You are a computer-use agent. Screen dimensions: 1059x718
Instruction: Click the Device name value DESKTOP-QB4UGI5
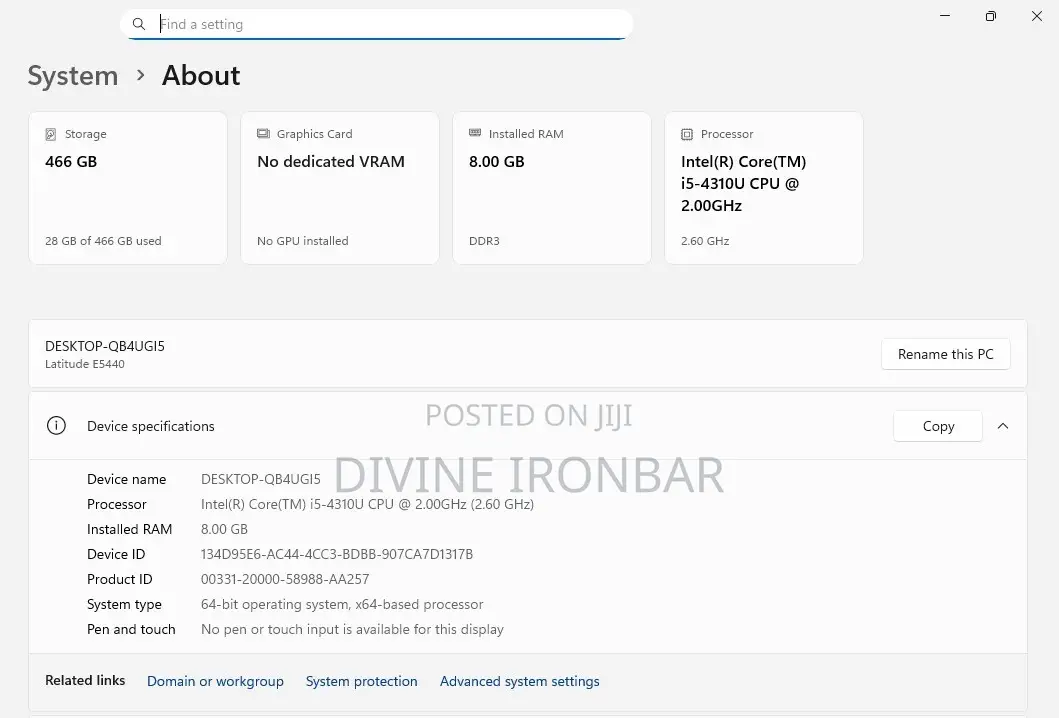pyautogui.click(x=261, y=480)
